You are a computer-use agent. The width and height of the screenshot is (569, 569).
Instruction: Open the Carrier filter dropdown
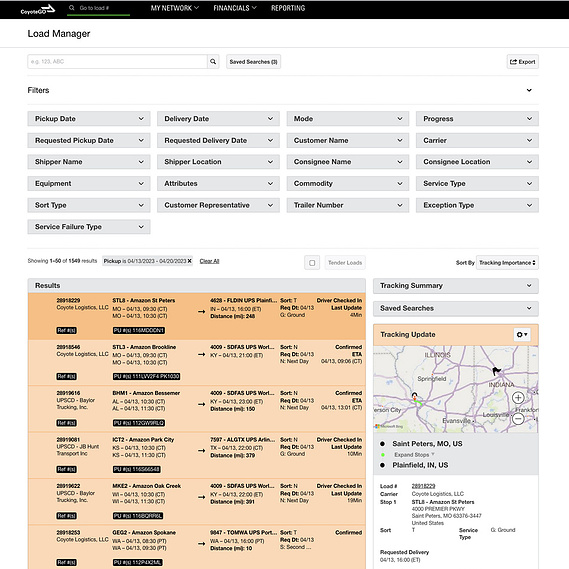[x=477, y=140]
